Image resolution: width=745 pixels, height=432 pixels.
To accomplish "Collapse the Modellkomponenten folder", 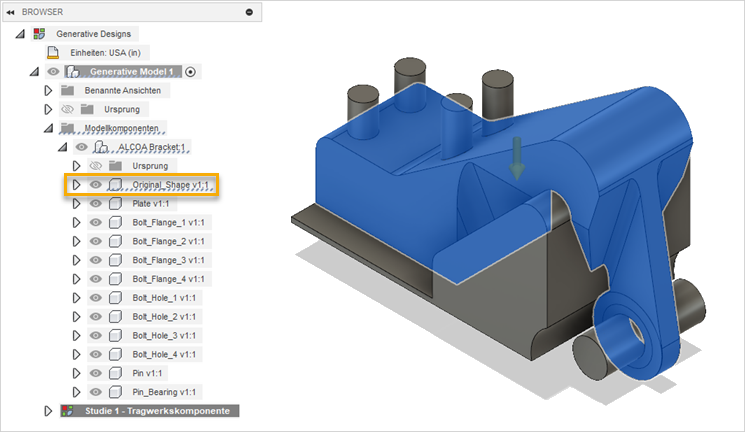I will [48, 128].
